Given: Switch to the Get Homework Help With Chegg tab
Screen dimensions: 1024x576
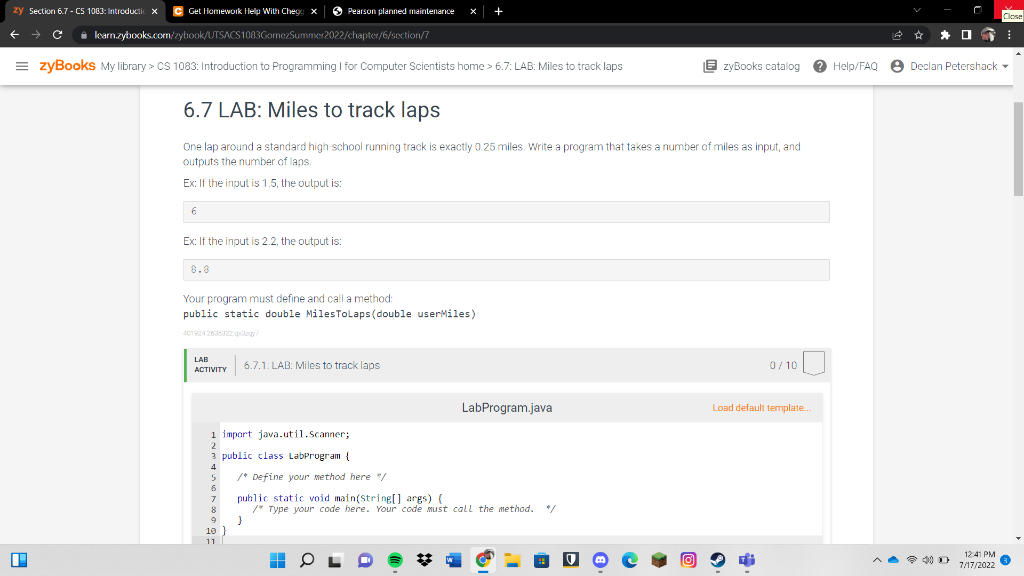Looking at the screenshot, I should coord(240,12).
